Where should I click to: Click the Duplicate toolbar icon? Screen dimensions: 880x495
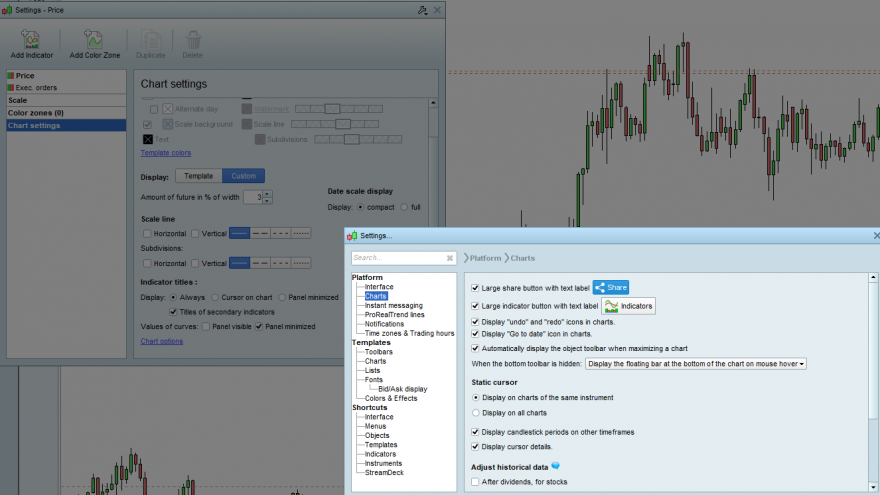[x=150, y=40]
